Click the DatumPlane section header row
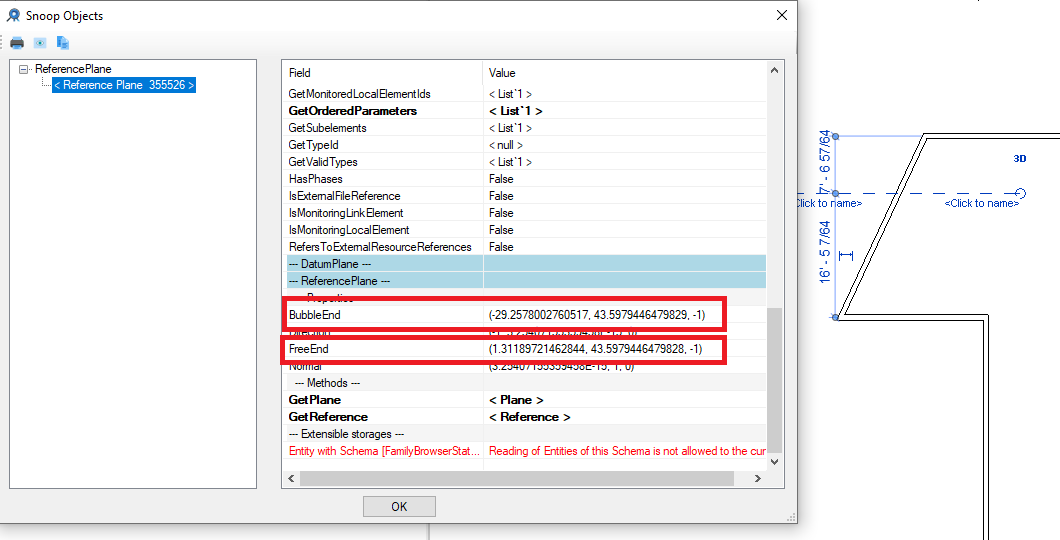The height and width of the screenshot is (540, 1060). tap(525, 264)
